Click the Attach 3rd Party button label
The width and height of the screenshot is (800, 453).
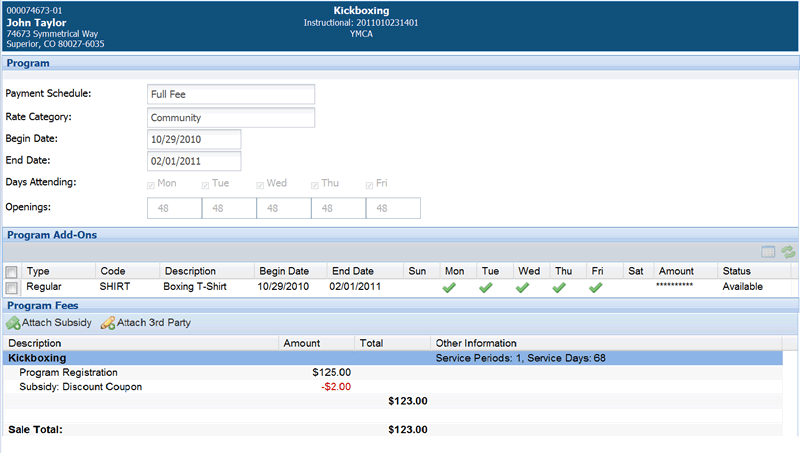point(154,322)
